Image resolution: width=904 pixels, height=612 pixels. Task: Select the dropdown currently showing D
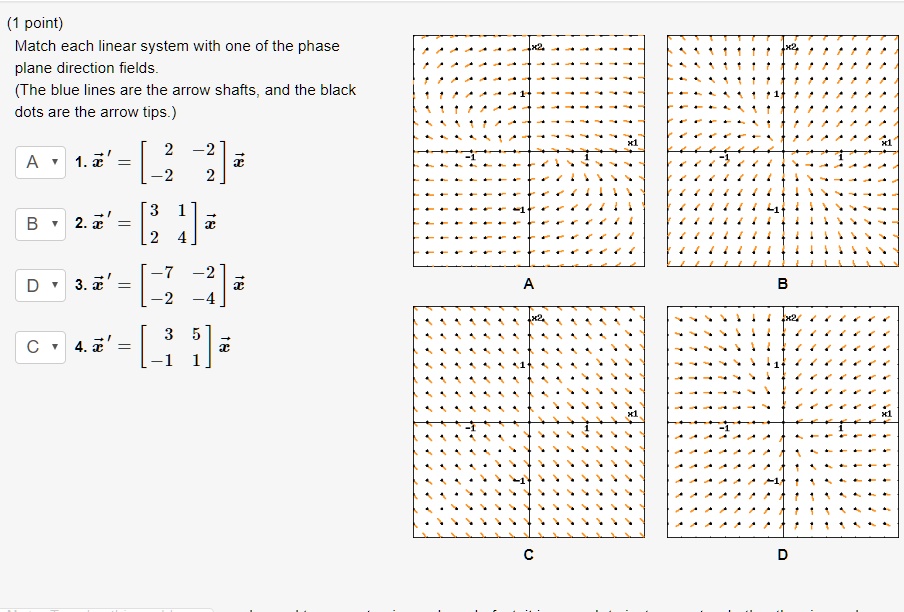[x=38, y=286]
